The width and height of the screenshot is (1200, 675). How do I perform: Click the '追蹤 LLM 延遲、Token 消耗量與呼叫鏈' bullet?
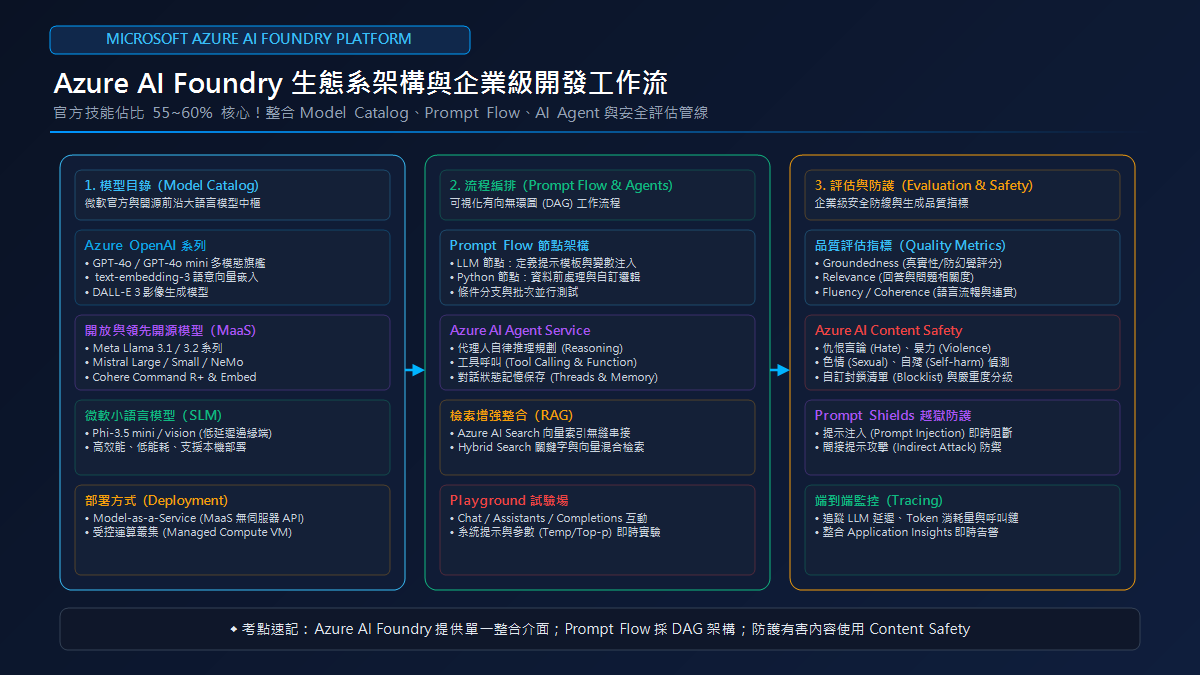(x=917, y=518)
